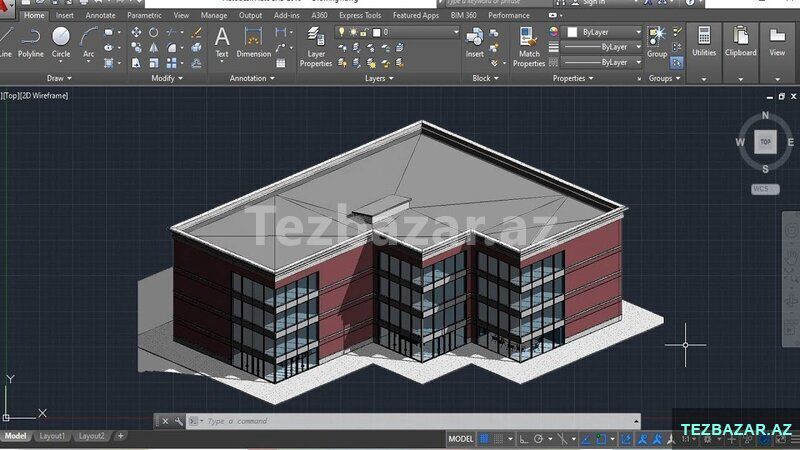
Task: Toggle layer 0 on/off lightbulb
Action: [341, 32]
